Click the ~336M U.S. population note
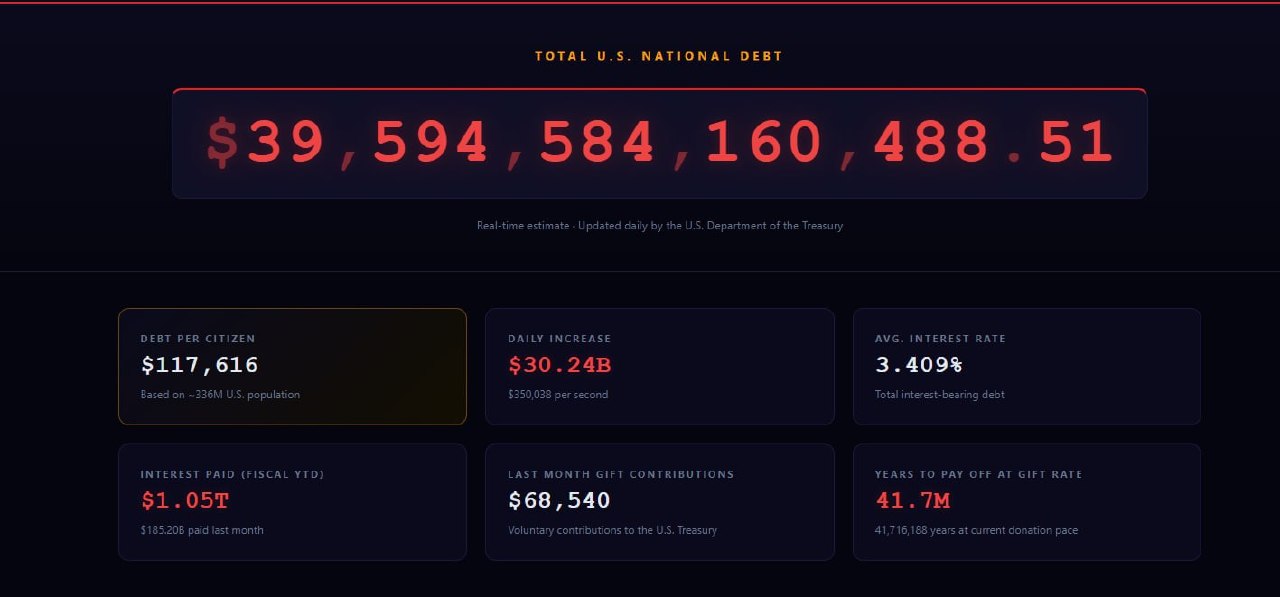1280x597 pixels. pos(220,394)
